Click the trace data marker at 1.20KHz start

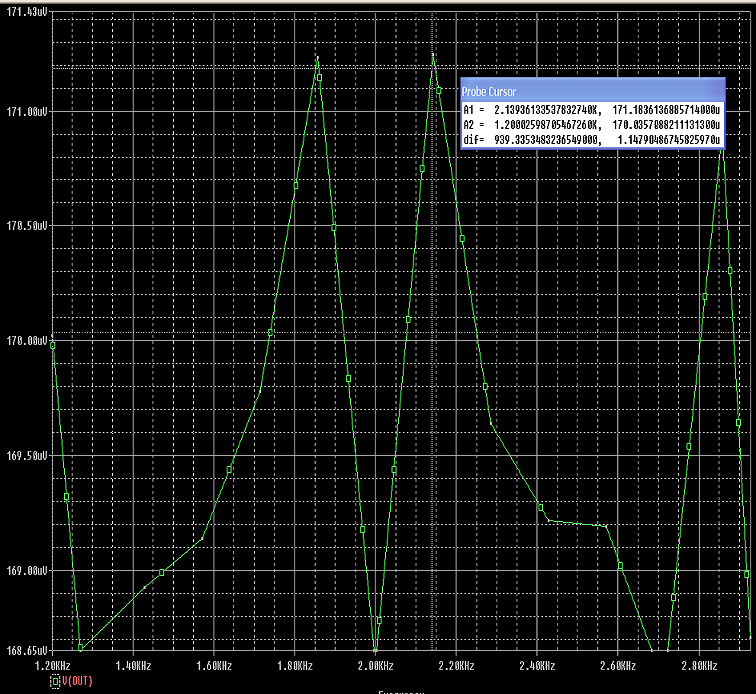[x=53, y=345]
